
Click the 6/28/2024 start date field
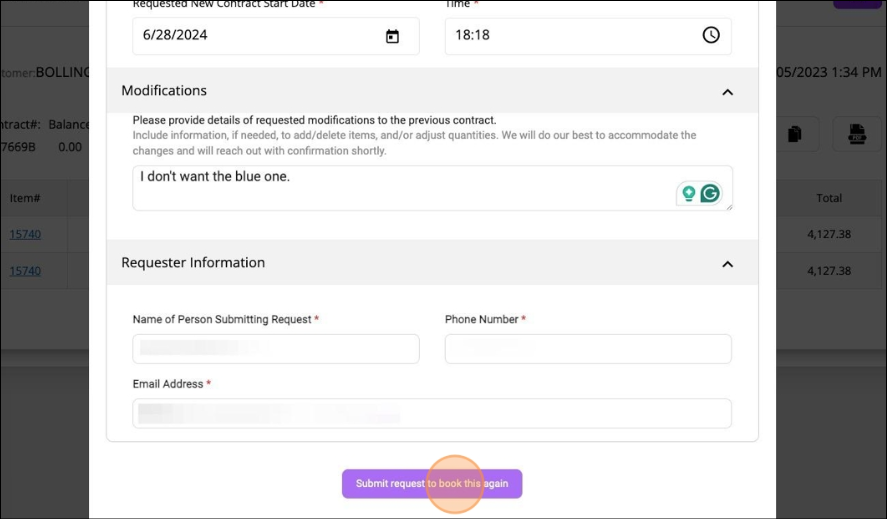(255, 36)
